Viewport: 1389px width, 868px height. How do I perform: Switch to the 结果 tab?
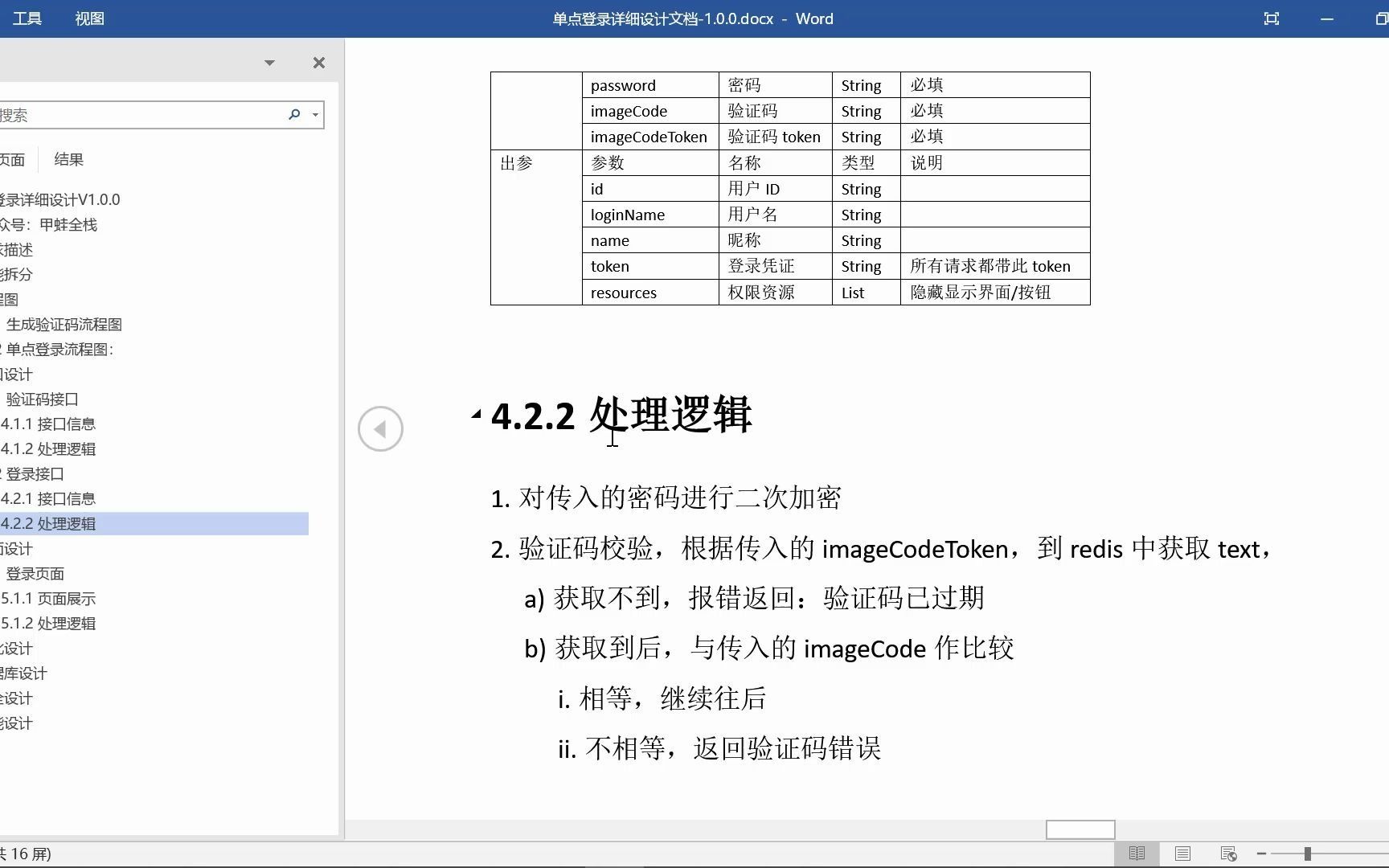pos(69,160)
